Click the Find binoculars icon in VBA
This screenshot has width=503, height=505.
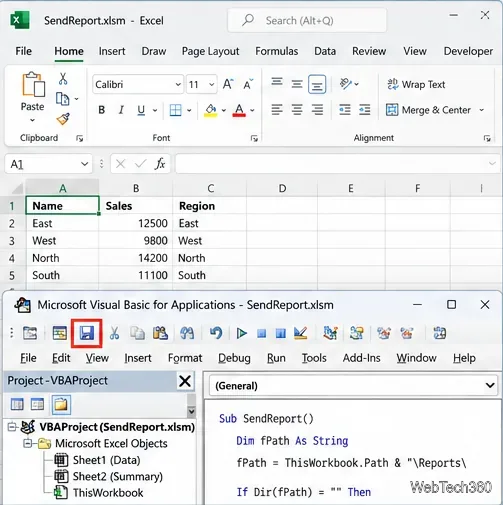tap(187, 333)
